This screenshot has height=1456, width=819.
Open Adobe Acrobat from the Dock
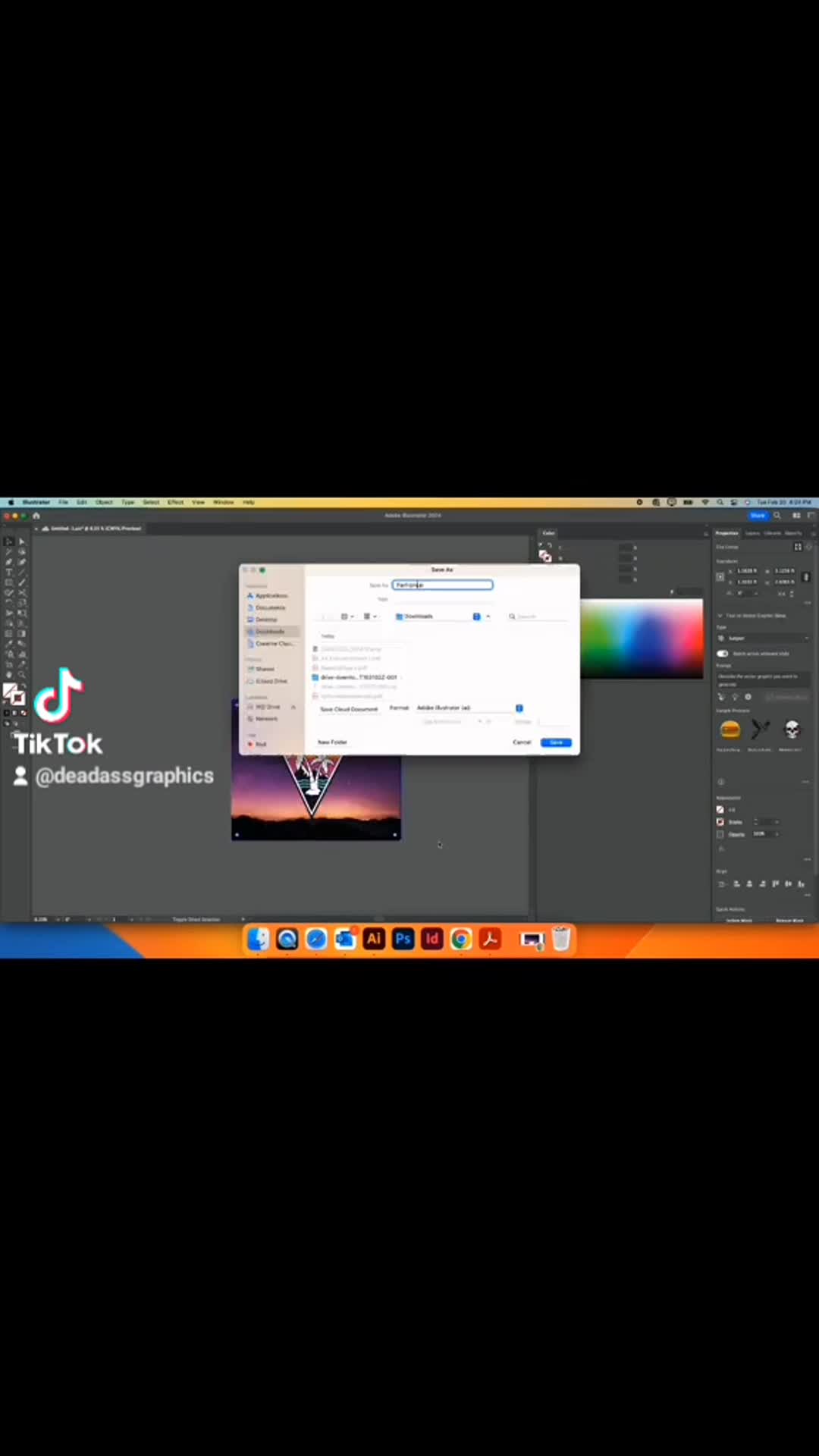tap(489, 939)
